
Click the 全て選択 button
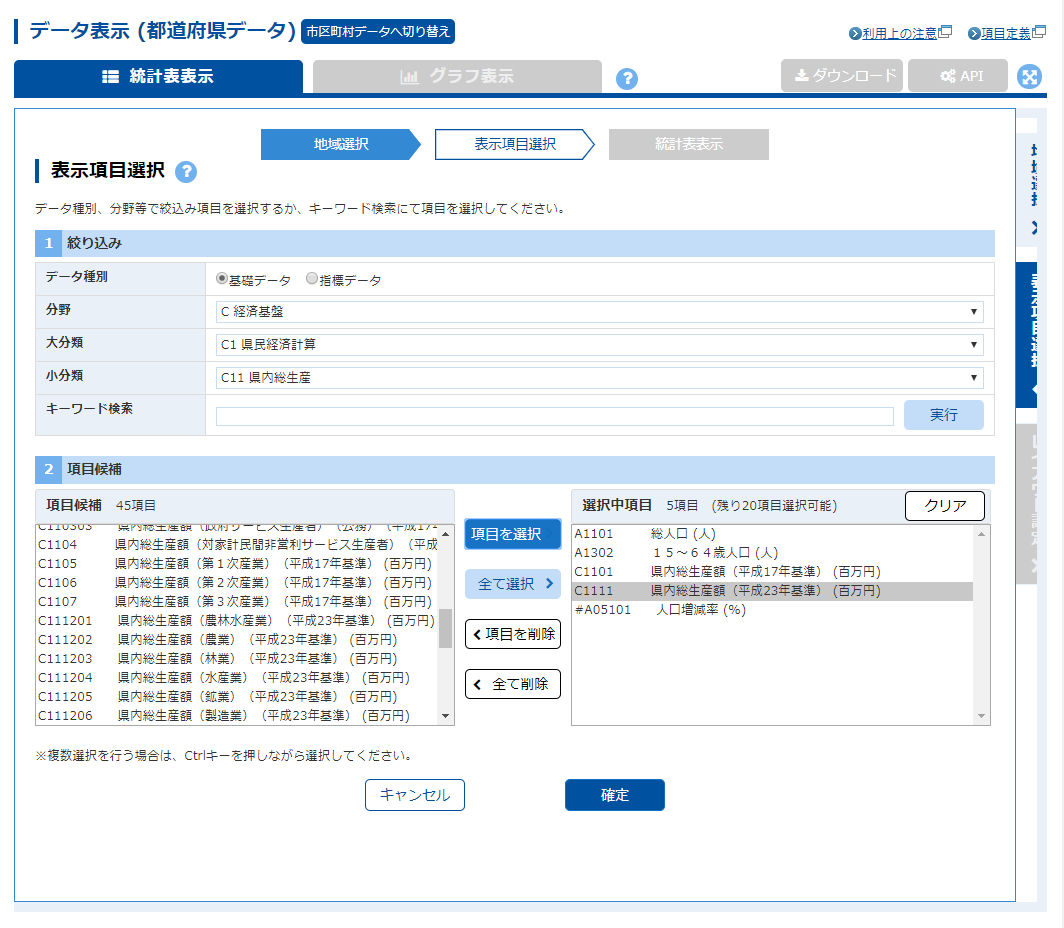coord(513,584)
